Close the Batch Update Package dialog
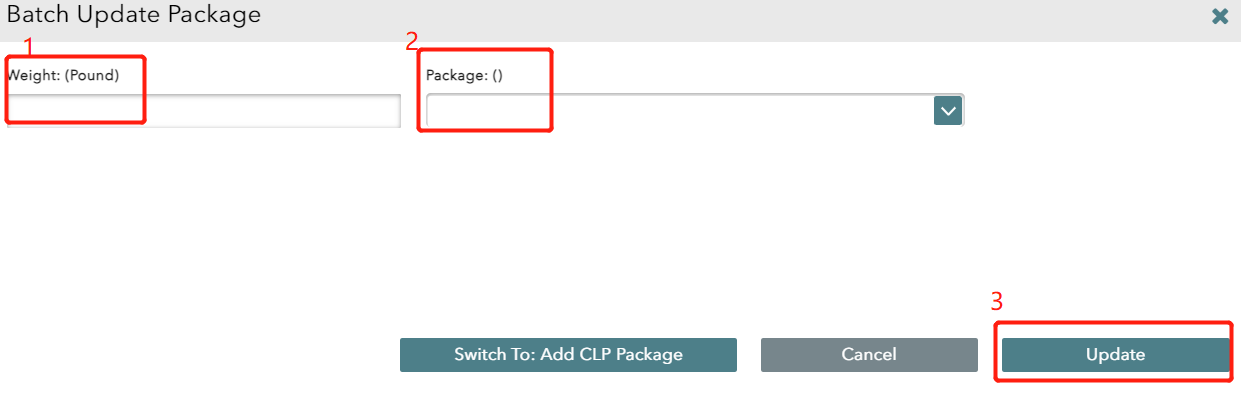The width and height of the screenshot is (1241, 406). (1219, 16)
